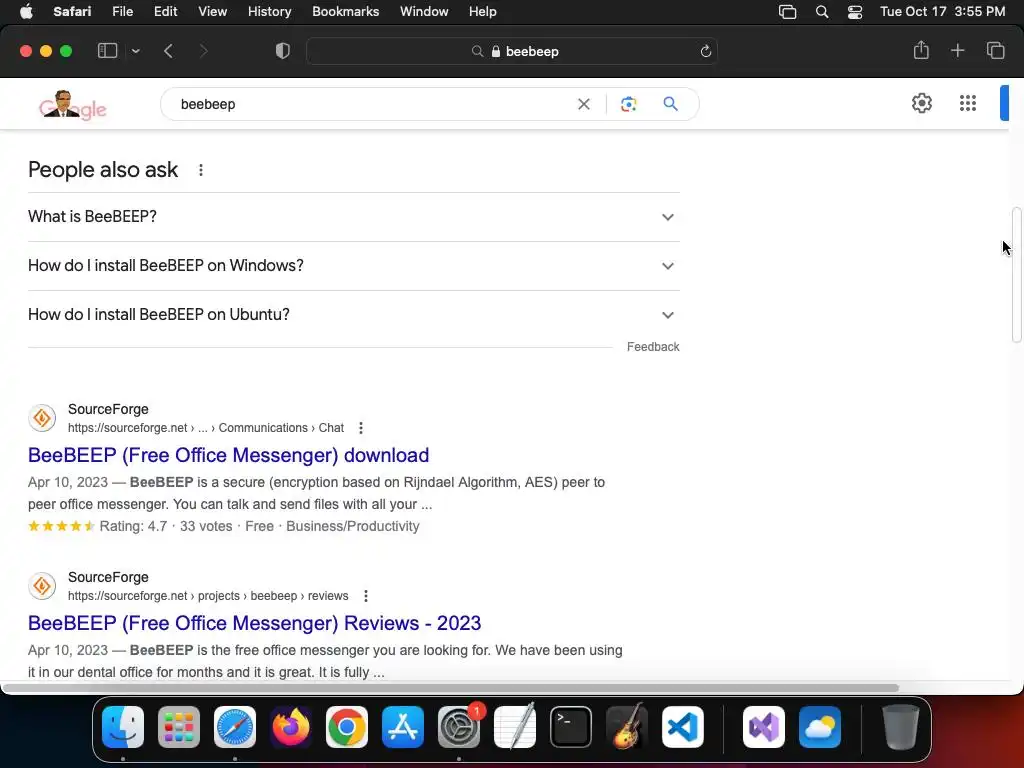Open the View menu
Image resolution: width=1024 pixels, height=768 pixels.
[212, 12]
